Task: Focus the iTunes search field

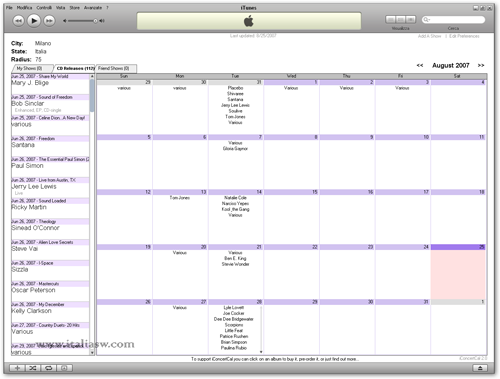Action: (453, 20)
